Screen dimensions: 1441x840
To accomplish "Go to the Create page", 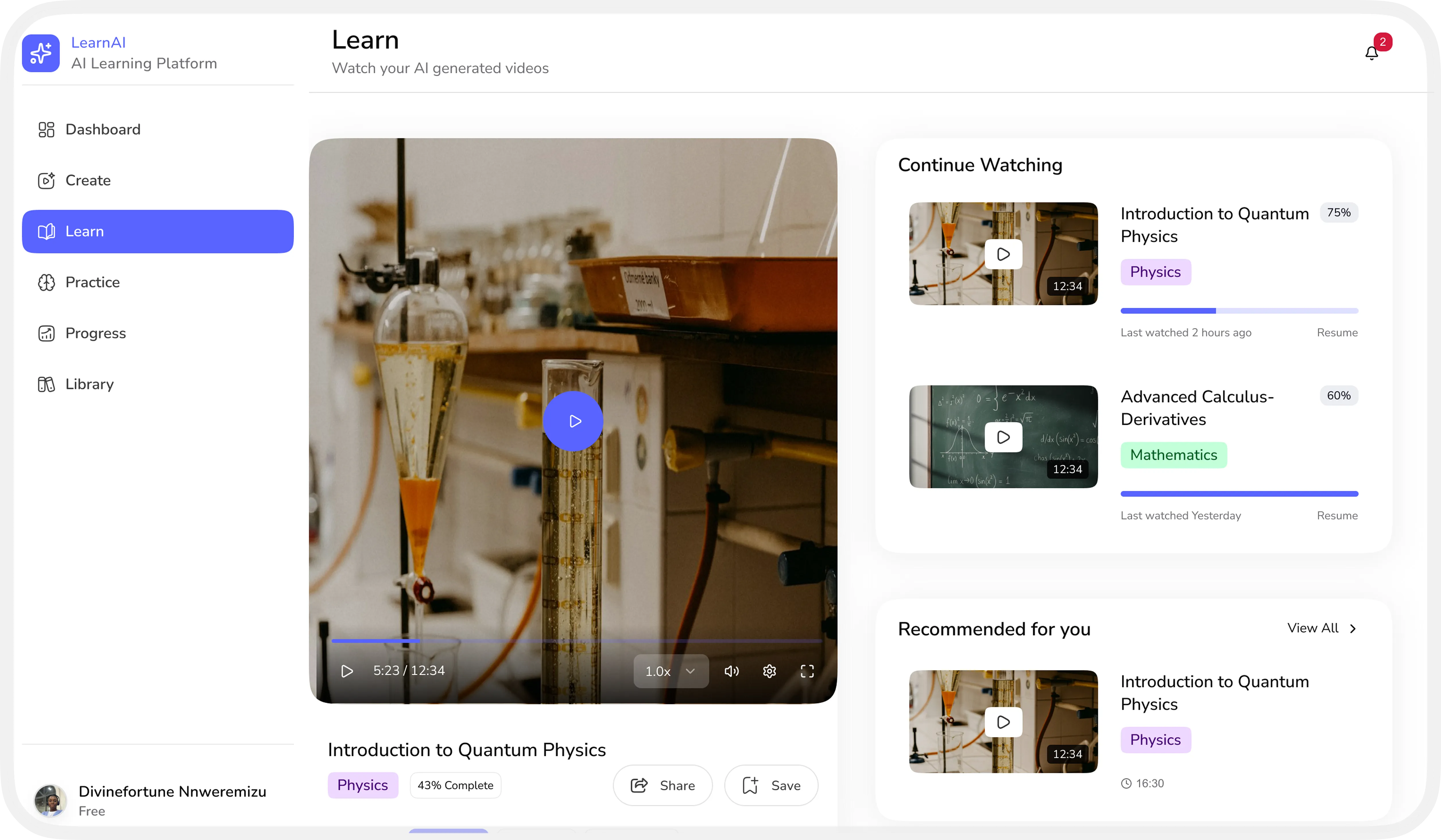I will [x=157, y=180].
